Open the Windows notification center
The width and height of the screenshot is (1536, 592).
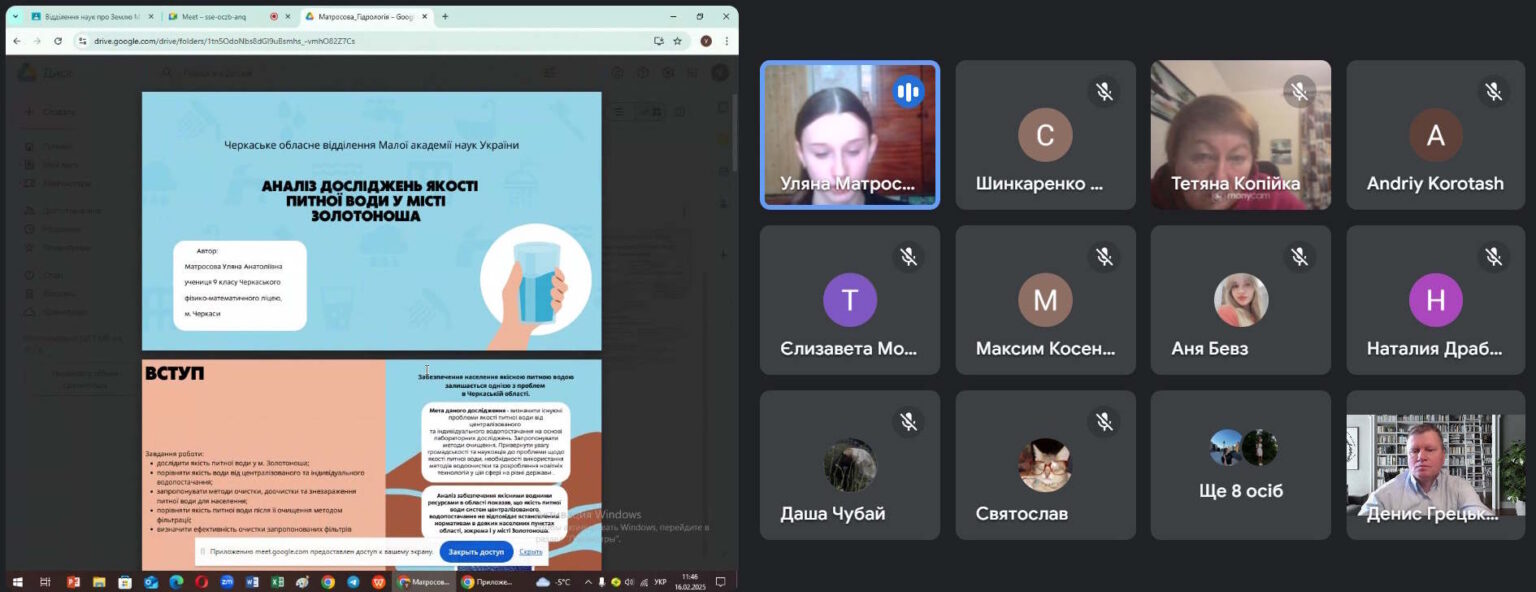tap(720, 582)
